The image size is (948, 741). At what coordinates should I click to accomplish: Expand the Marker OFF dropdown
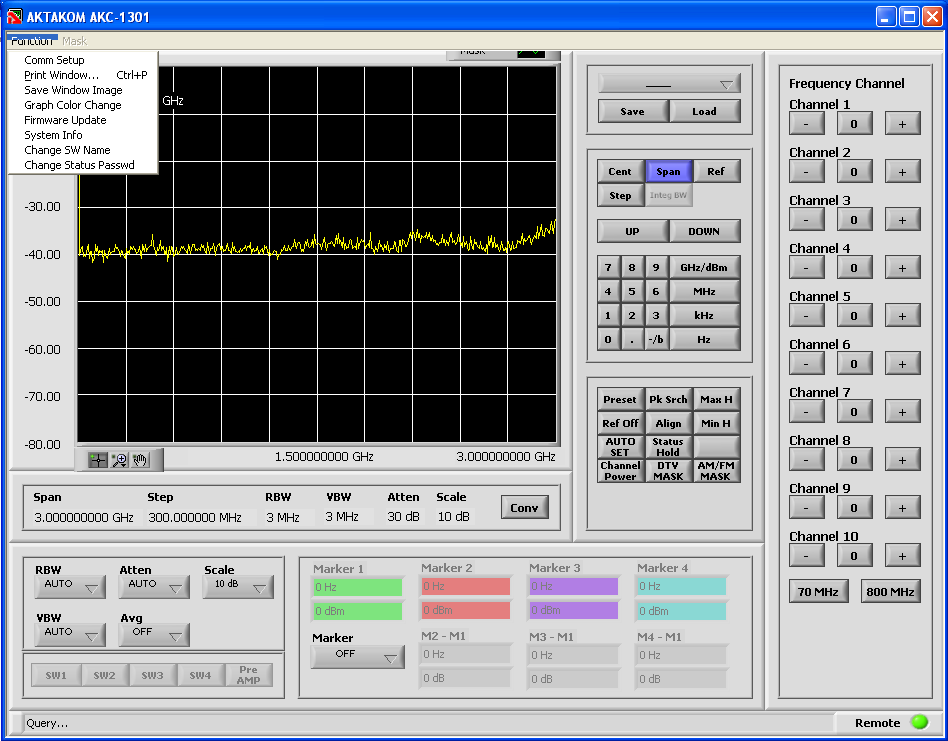pyautogui.click(x=357, y=656)
